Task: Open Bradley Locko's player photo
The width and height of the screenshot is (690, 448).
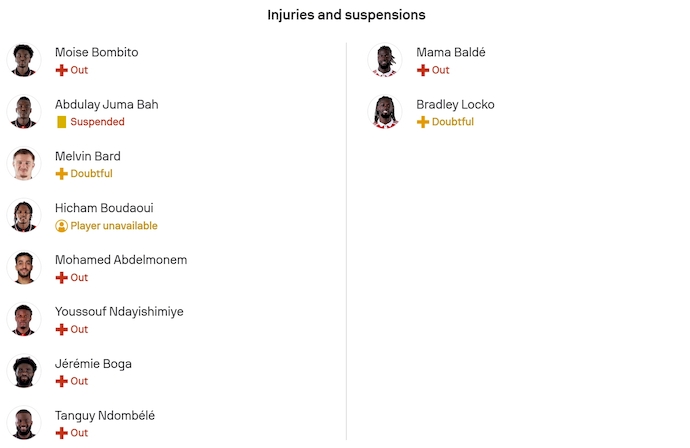Action: point(385,112)
